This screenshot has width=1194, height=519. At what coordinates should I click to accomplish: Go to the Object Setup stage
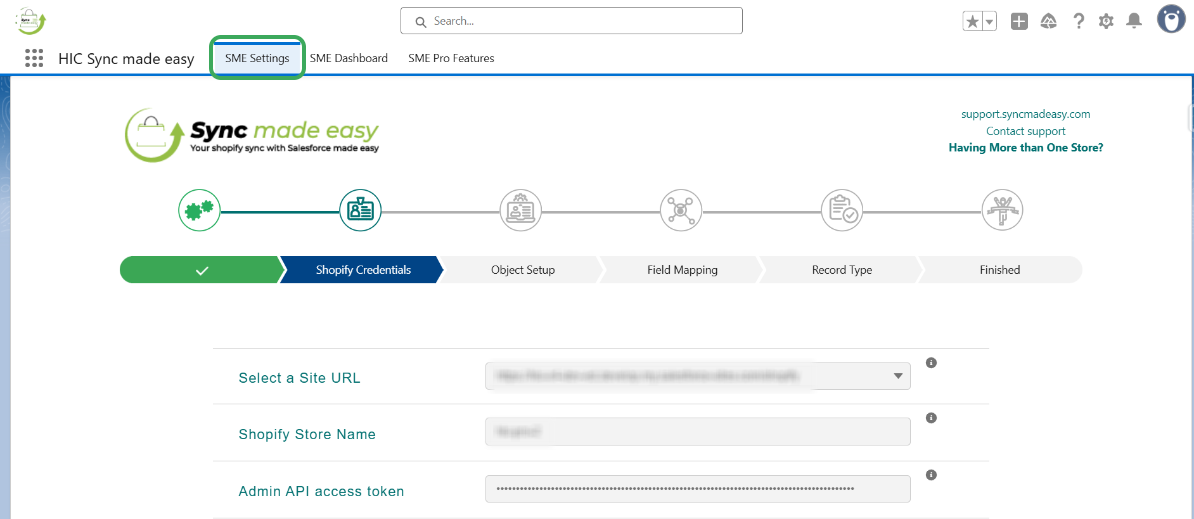coord(522,270)
